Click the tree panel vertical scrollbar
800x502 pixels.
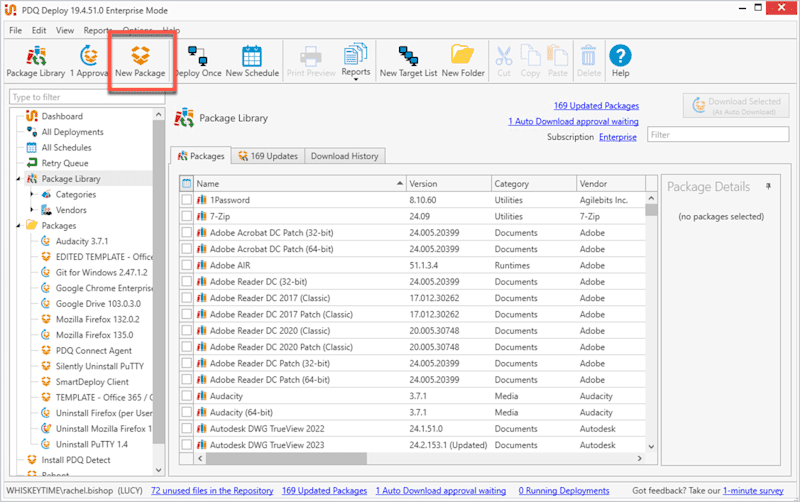coord(159,282)
